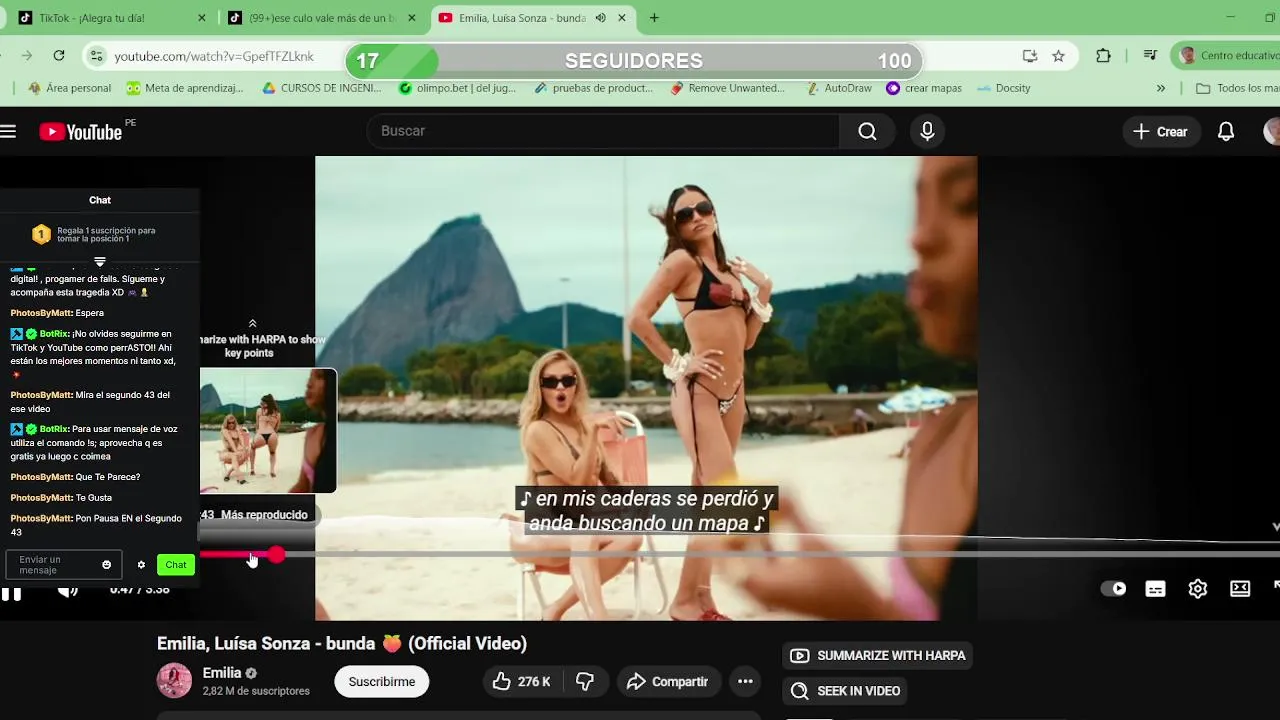Mute the video volume icon

[67, 592]
